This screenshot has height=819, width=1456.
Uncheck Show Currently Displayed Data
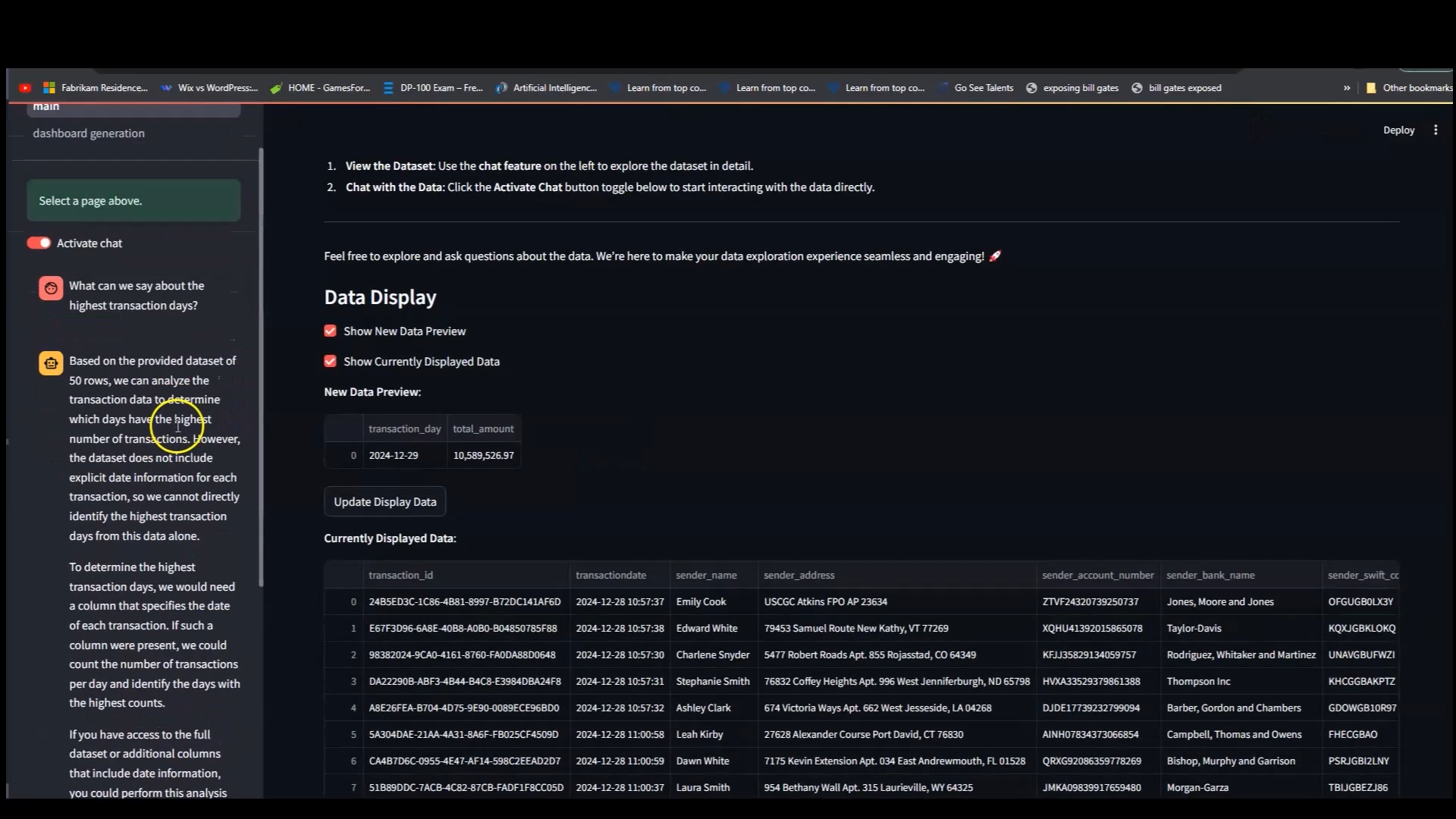(x=331, y=362)
